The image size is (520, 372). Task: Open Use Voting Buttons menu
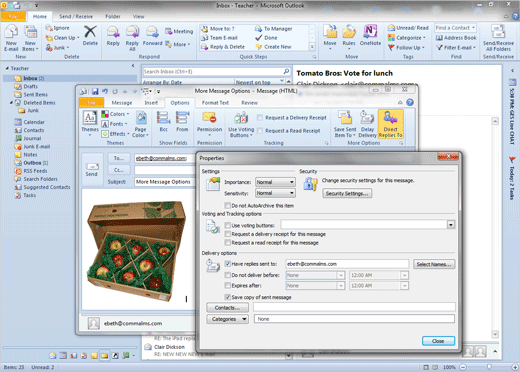[x=241, y=125]
